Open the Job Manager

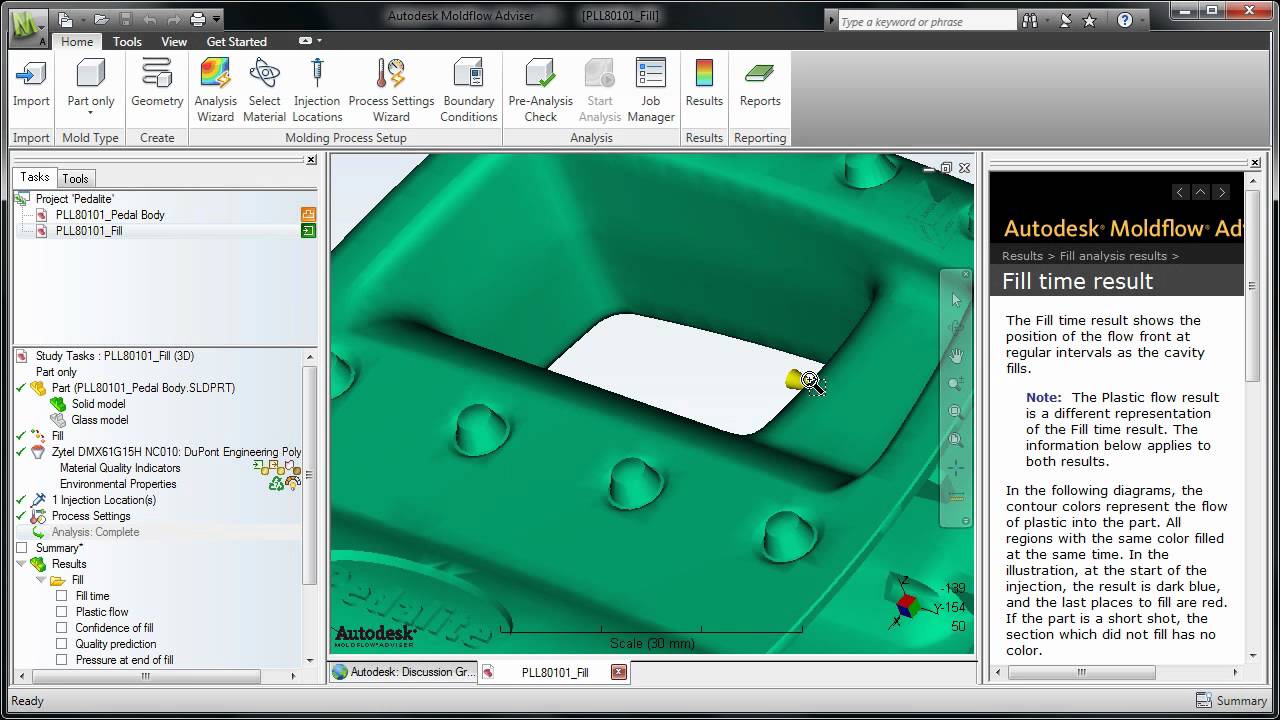(651, 90)
